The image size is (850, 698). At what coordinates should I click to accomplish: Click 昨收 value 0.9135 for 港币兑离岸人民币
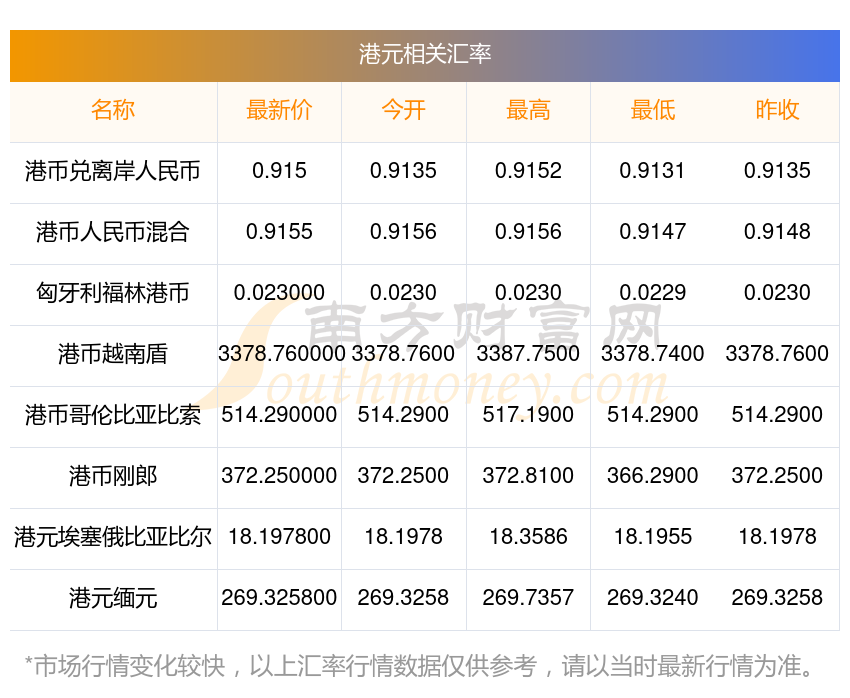coord(777,171)
